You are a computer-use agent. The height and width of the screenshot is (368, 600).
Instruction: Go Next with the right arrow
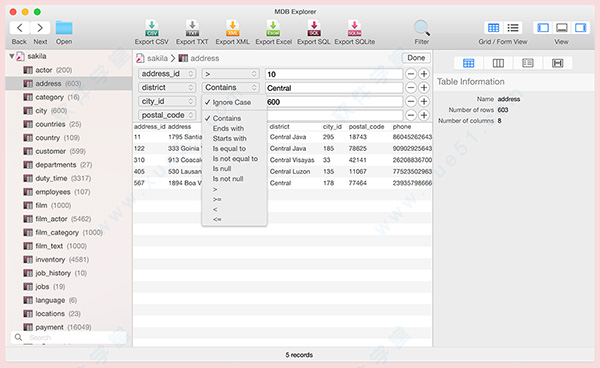[40, 28]
